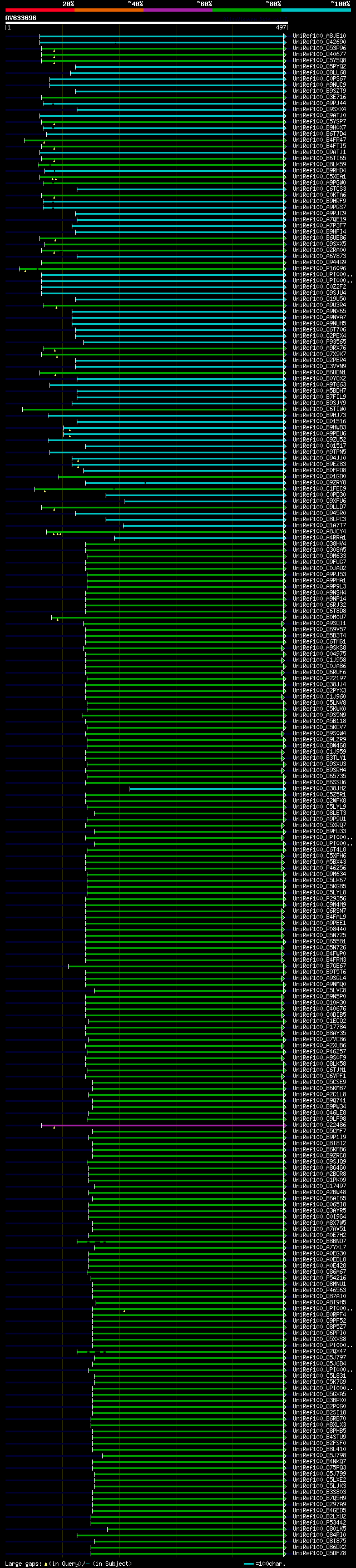Select hit label UniRef100_Q38JH2
356x1568 pixels.
point(319,788)
